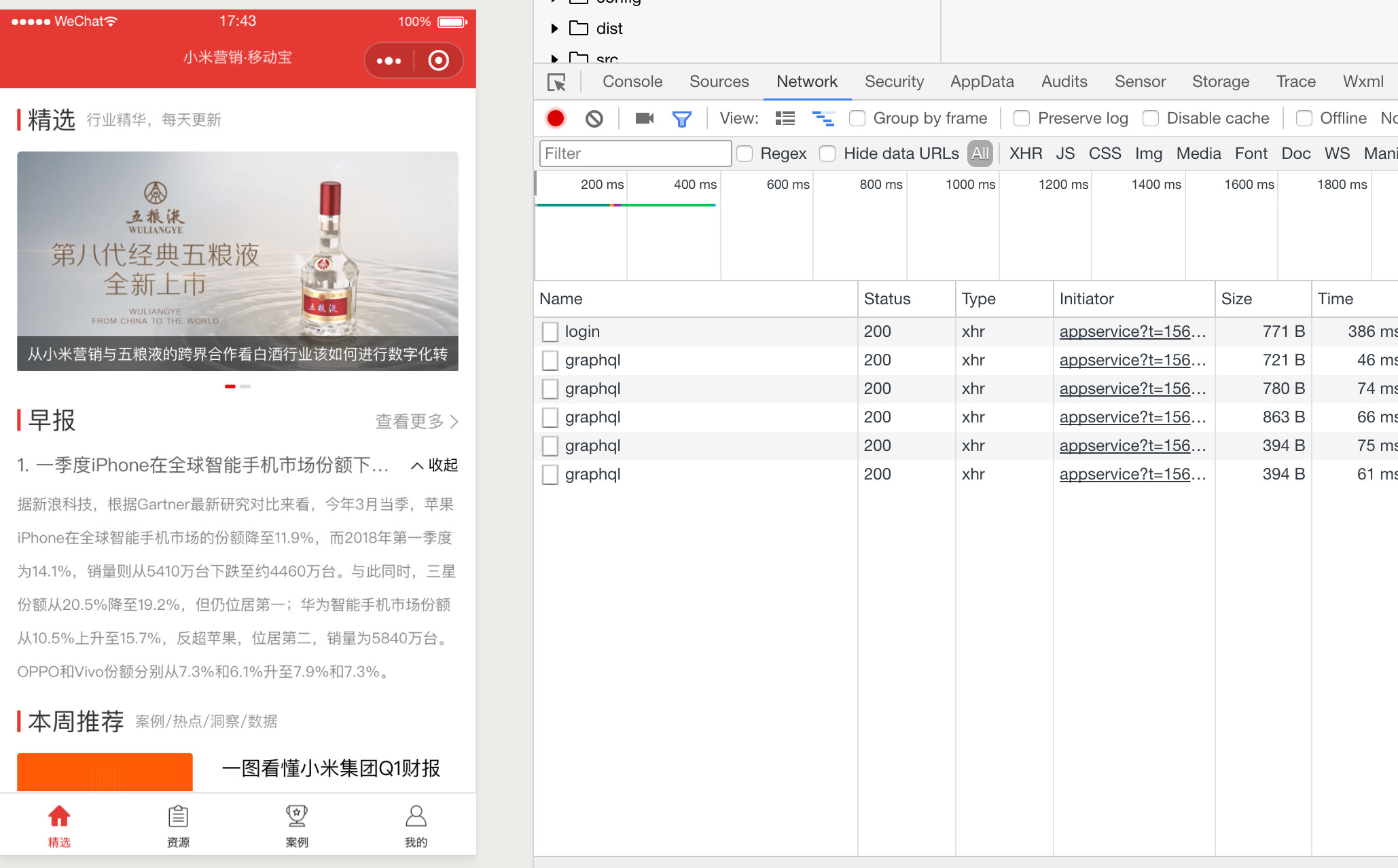The width and height of the screenshot is (1398, 868).
Task: Select the graphql request of 863 B
Action: 965,417
